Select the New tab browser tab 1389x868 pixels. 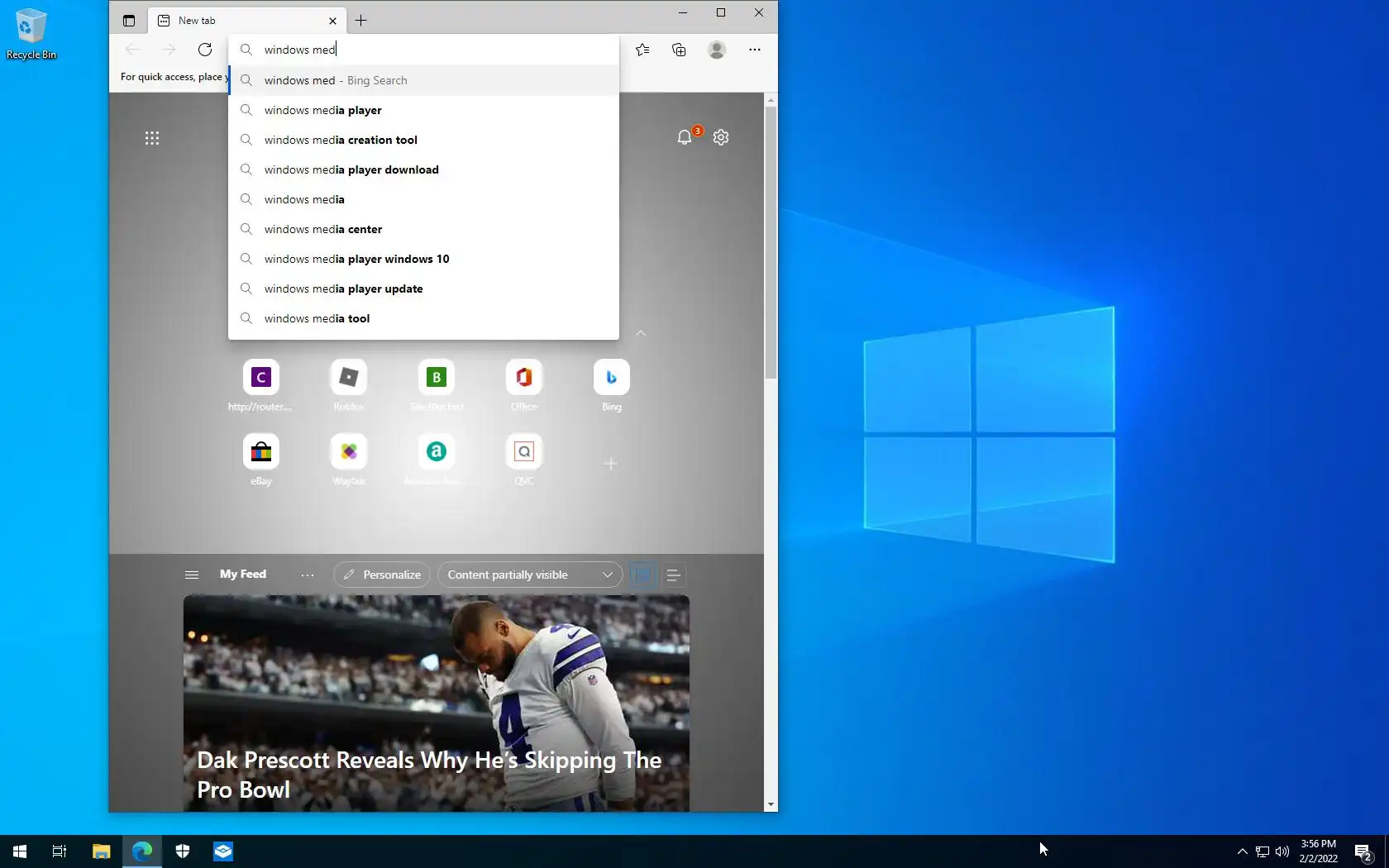point(246,21)
